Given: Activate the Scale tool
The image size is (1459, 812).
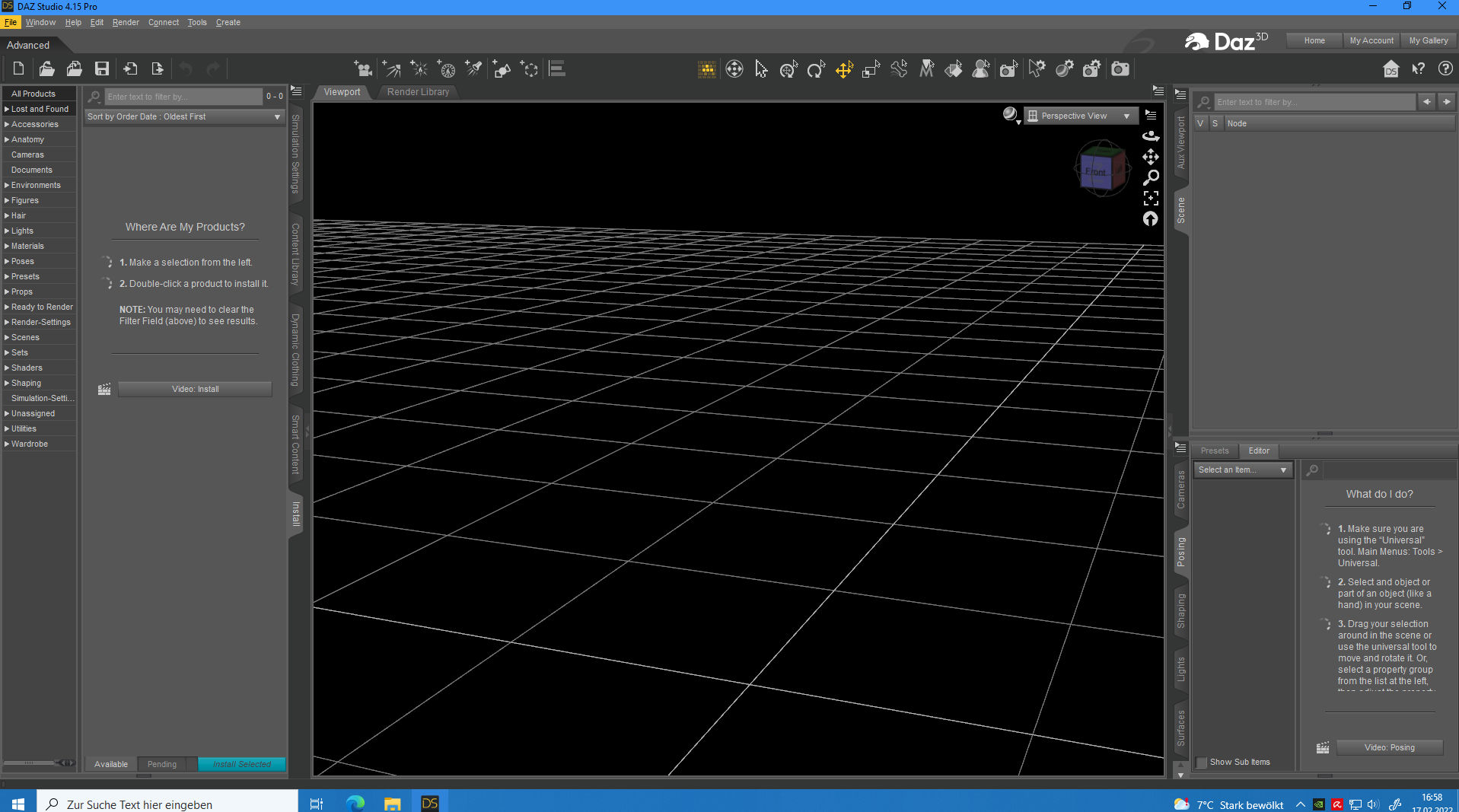Looking at the screenshot, I should (871, 69).
